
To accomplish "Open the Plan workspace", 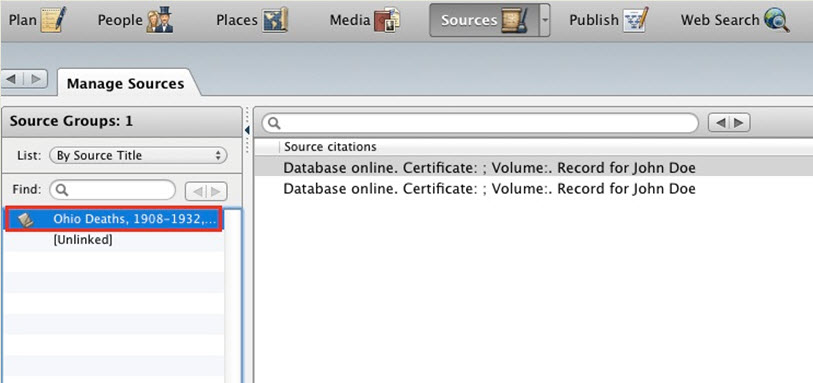I will pos(38,20).
